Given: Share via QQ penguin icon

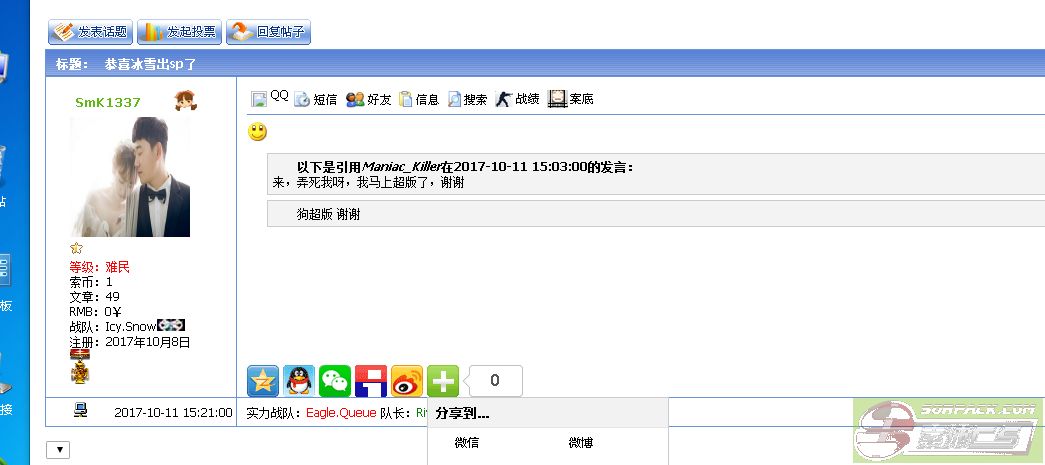Looking at the screenshot, I should (x=299, y=381).
